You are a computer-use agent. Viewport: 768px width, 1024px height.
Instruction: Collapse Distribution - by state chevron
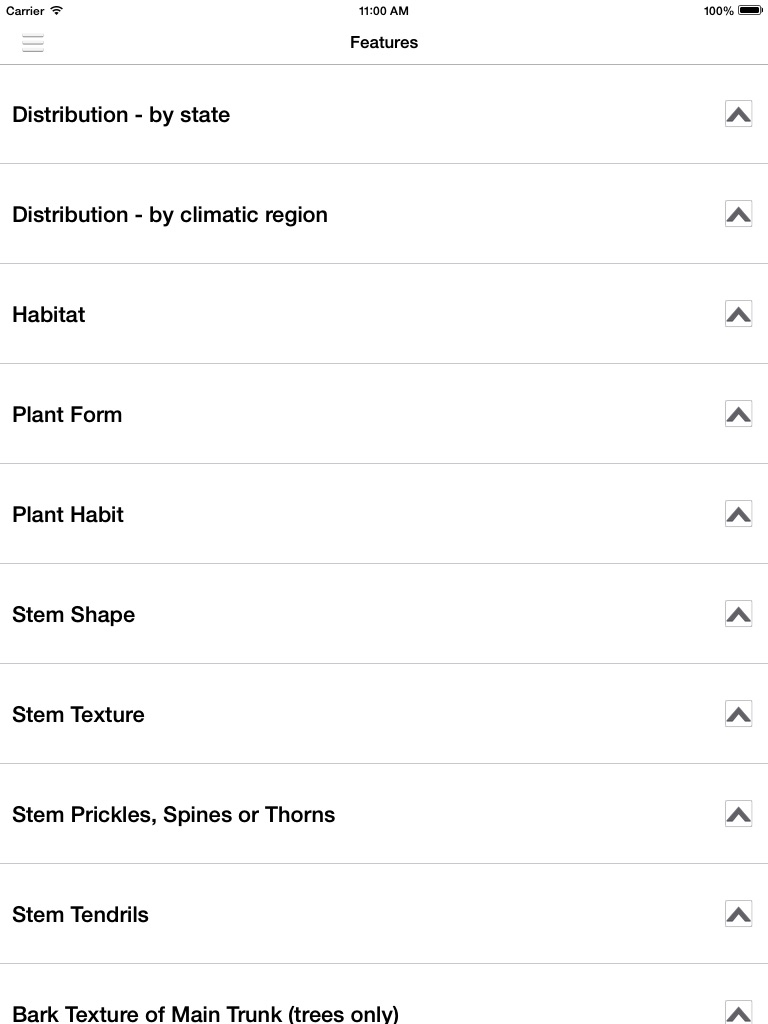(x=738, y=114)
